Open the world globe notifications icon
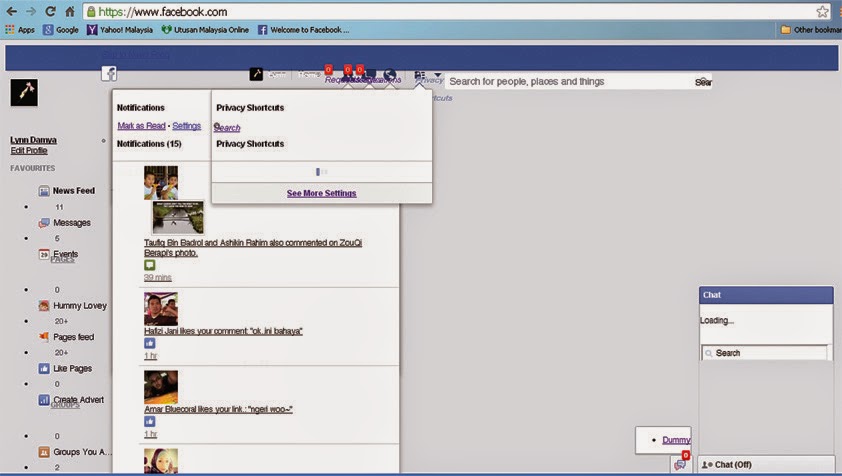This screenshot has height=476, width=842. (390, 75)
